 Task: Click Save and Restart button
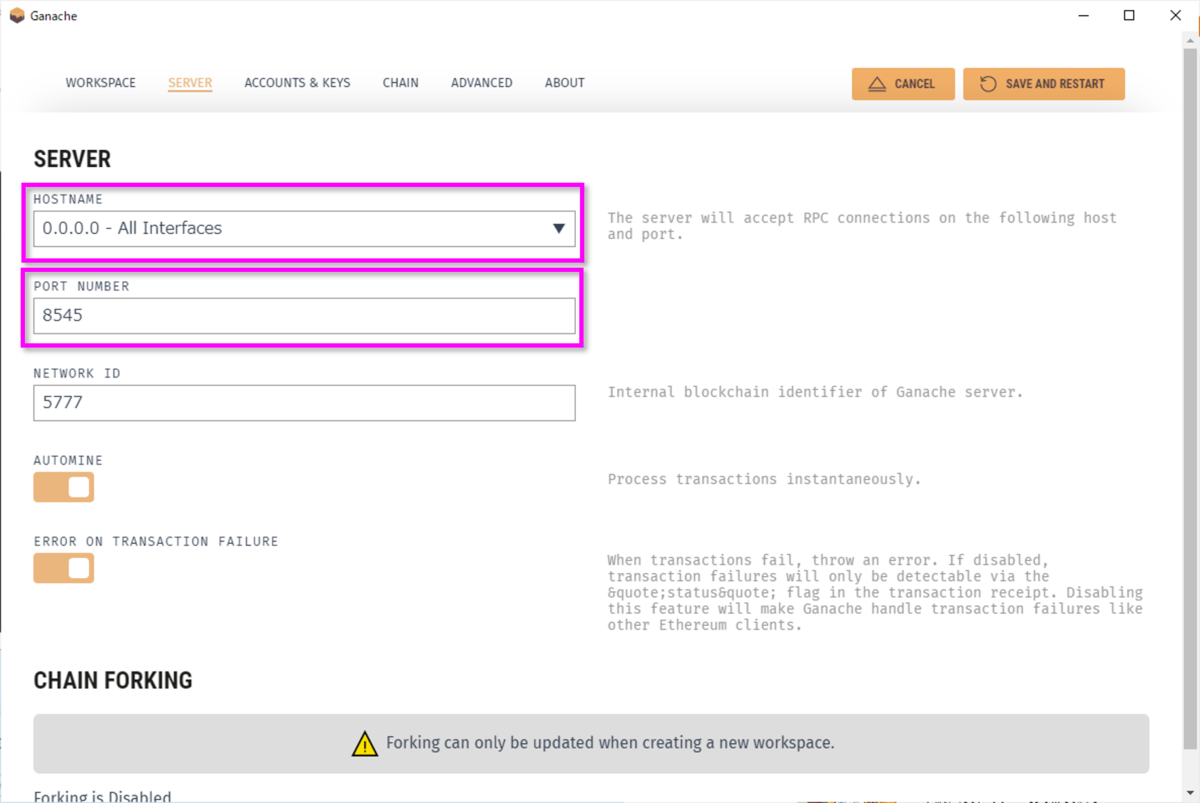click(x=1044, y=84)
